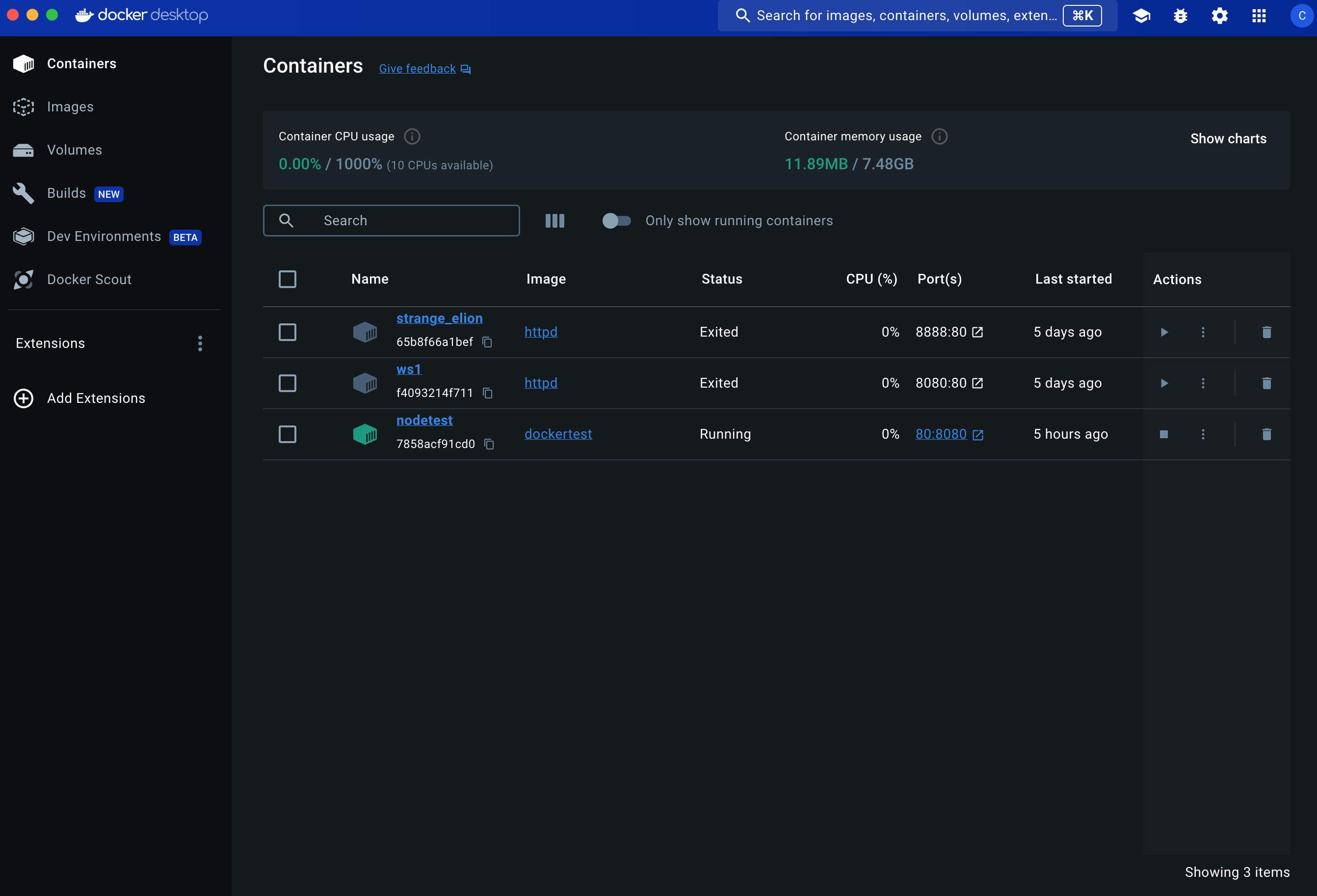Click the Show charts button

pos(1228,139)
